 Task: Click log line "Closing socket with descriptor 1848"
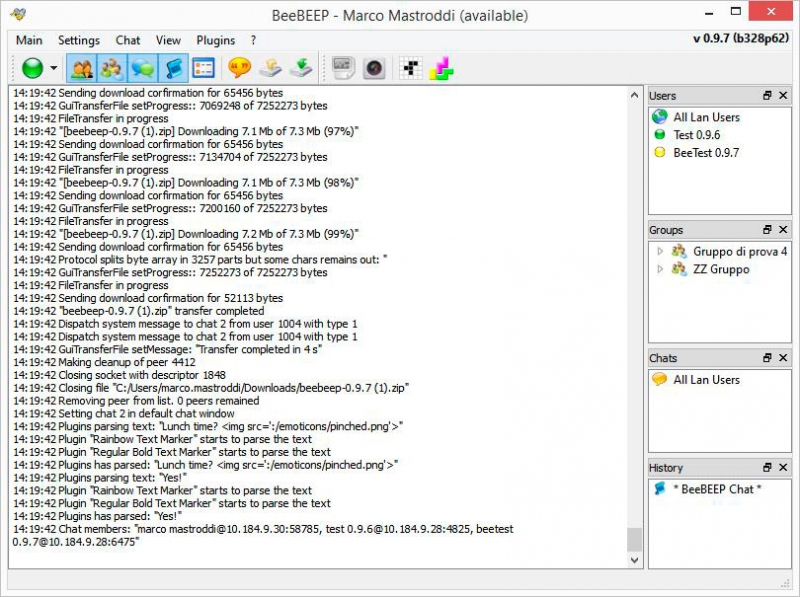tap(119, 375)
